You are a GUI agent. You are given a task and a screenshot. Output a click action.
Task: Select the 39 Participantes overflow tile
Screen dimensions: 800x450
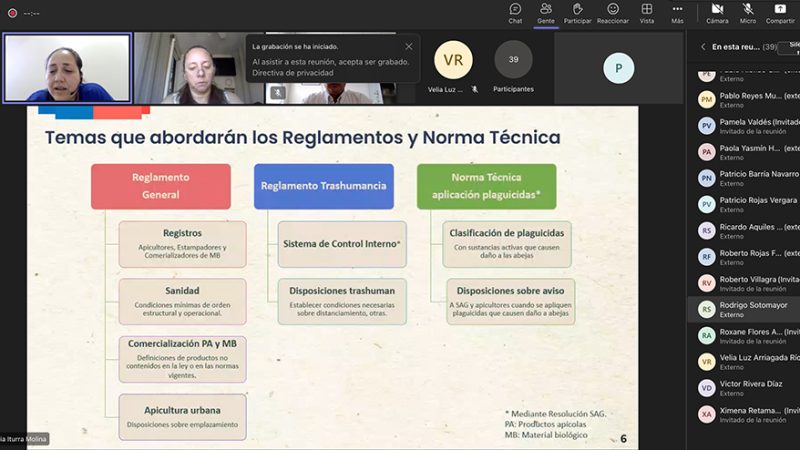pos(513,66)
